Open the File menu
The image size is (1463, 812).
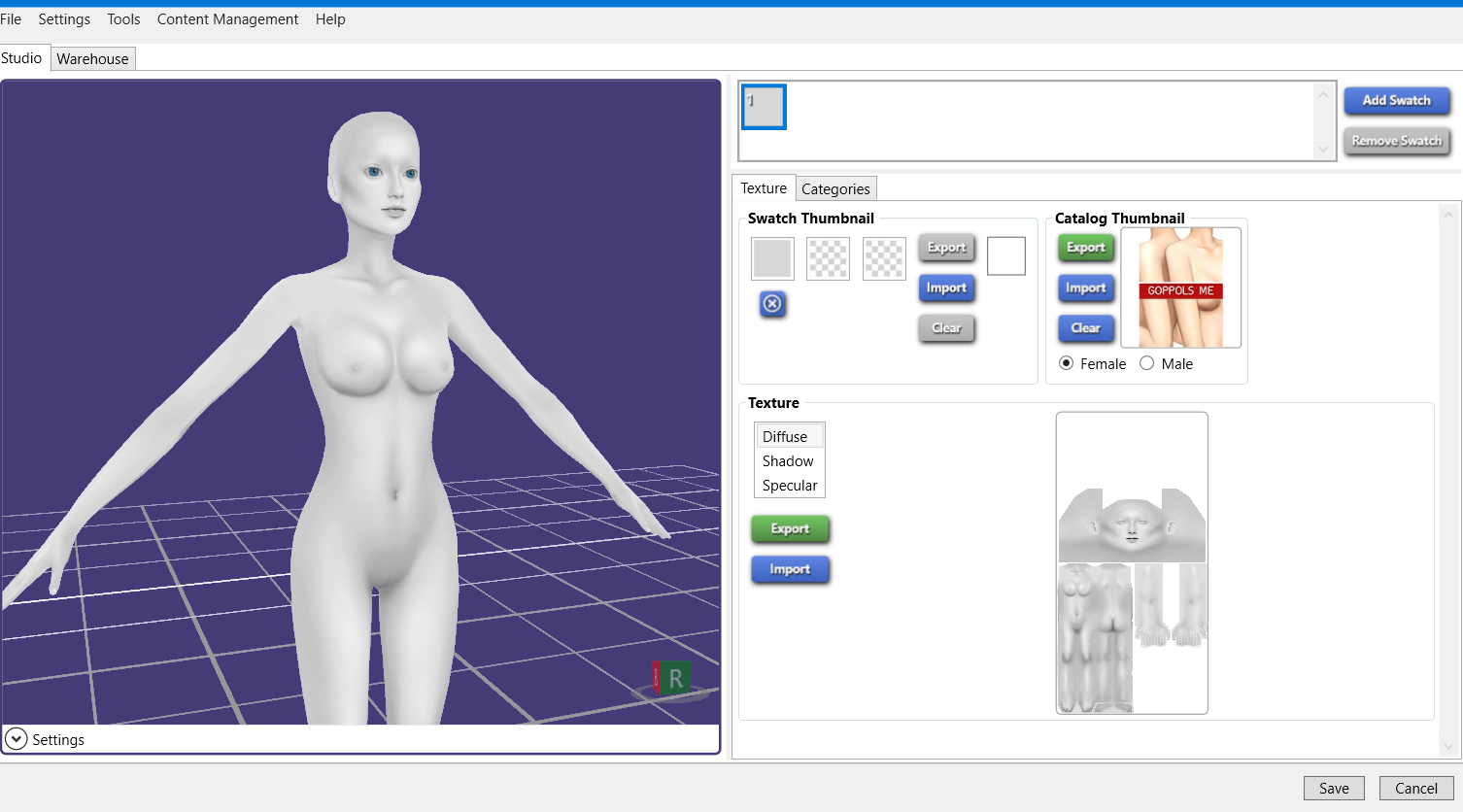(x=11, y=19)
